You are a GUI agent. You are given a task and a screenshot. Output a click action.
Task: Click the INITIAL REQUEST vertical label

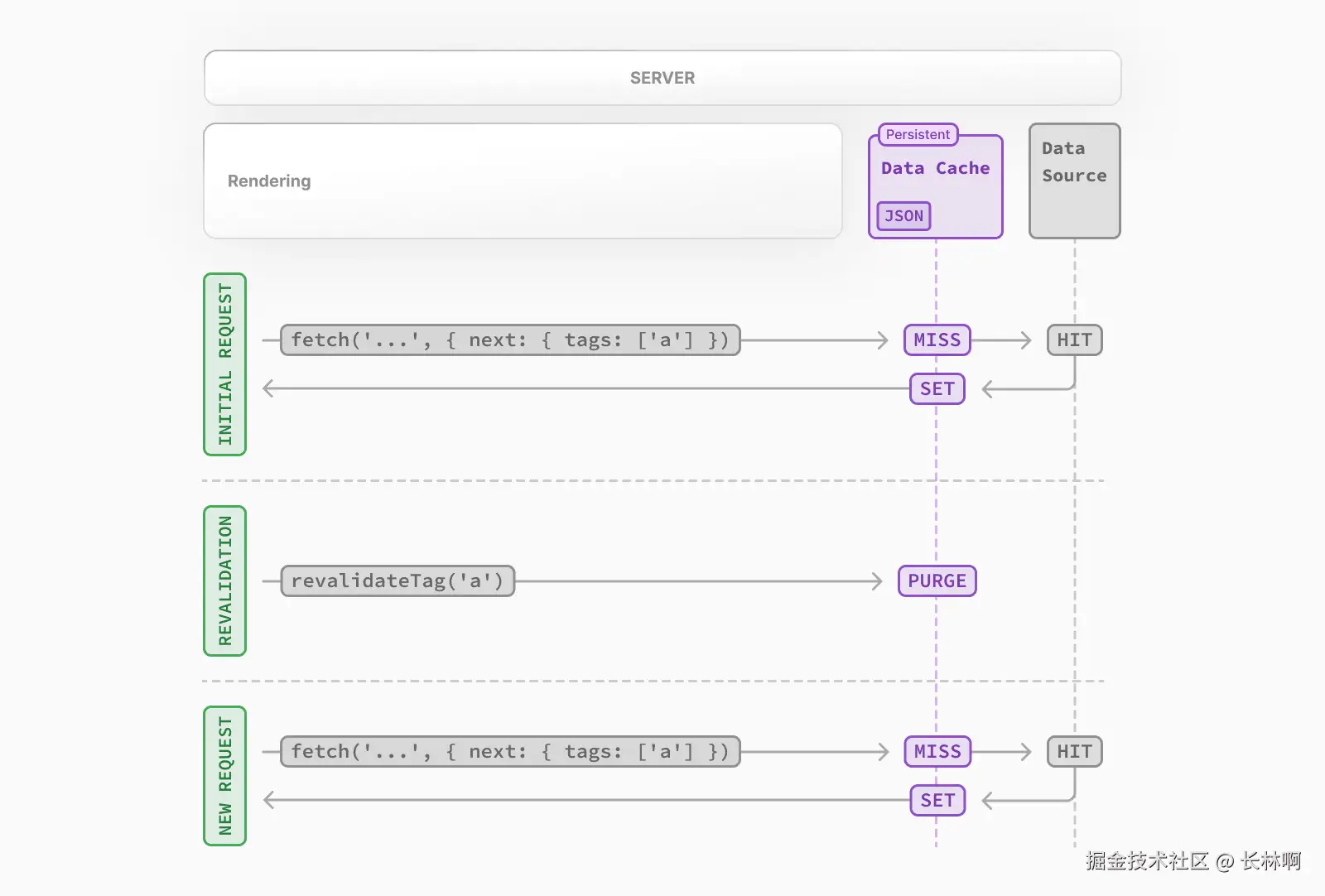(225, 364)
